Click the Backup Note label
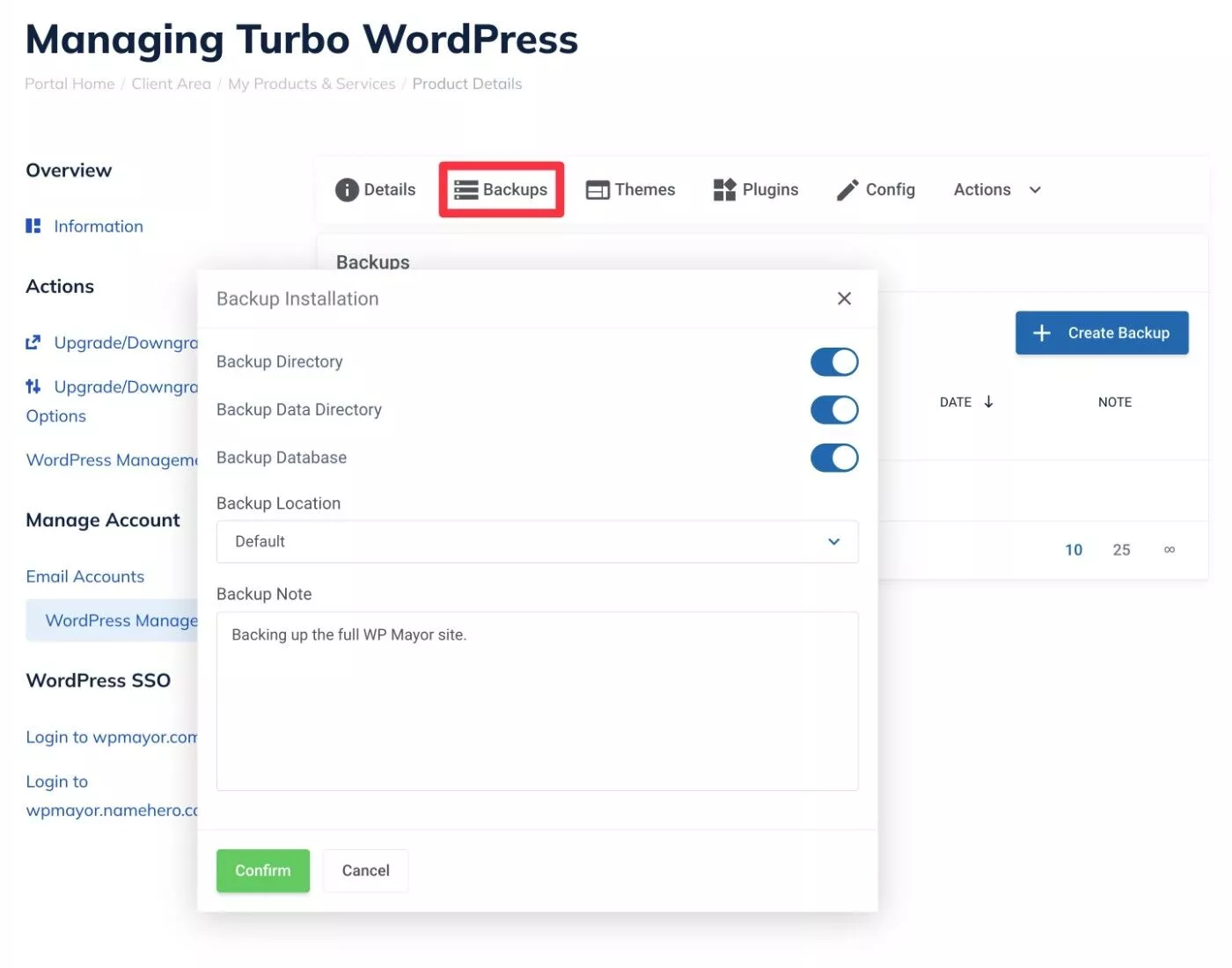 (x=264, y=594)
